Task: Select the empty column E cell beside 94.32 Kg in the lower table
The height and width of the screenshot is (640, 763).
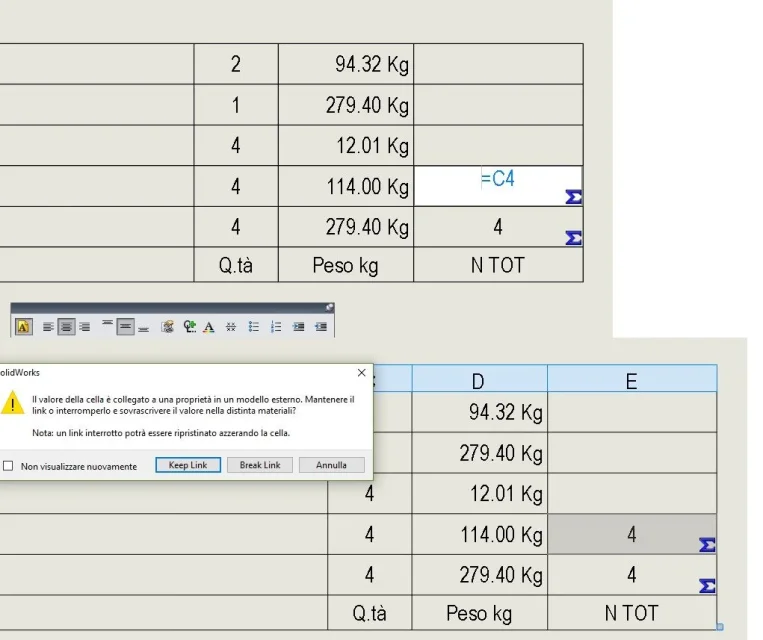Action: pos(632,412)
